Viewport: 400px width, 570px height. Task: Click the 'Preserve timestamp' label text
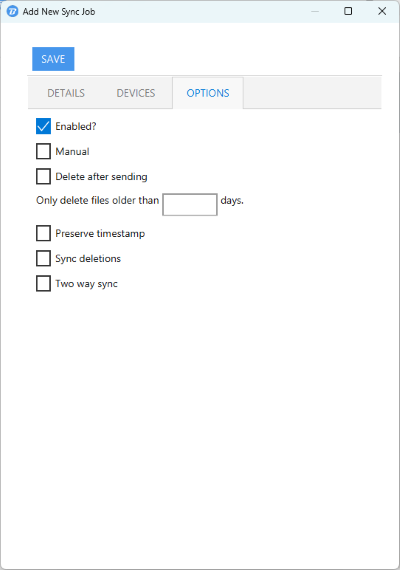pyautogui.click(x=100, y=233)
